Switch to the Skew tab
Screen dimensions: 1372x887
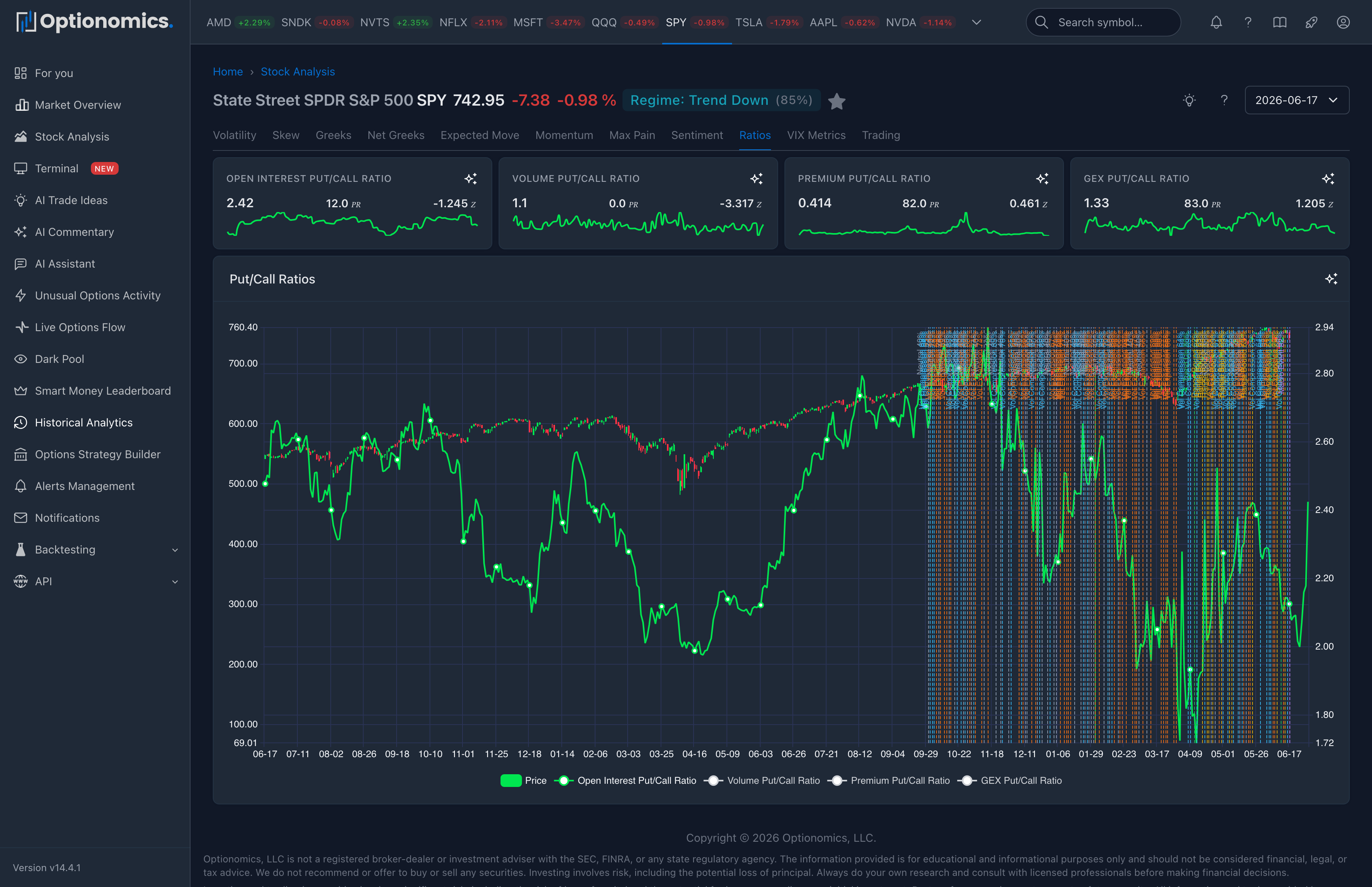(285, 135)
